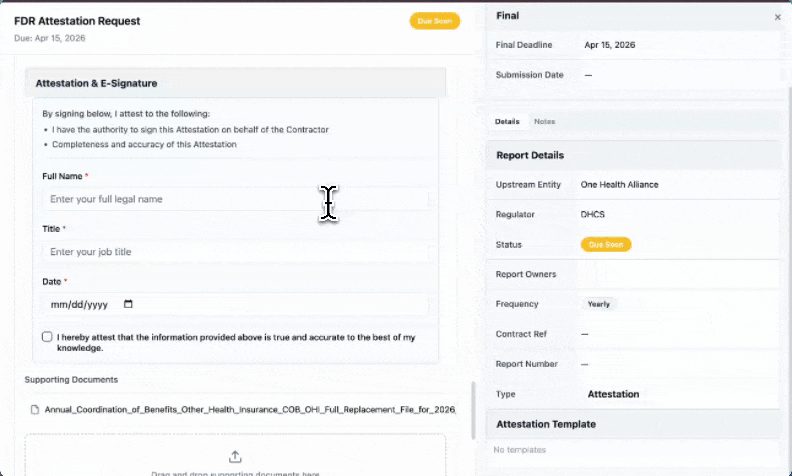
Task: Click the One Health Alliance value
Action: pyautogui.click(x=619, y=184)
